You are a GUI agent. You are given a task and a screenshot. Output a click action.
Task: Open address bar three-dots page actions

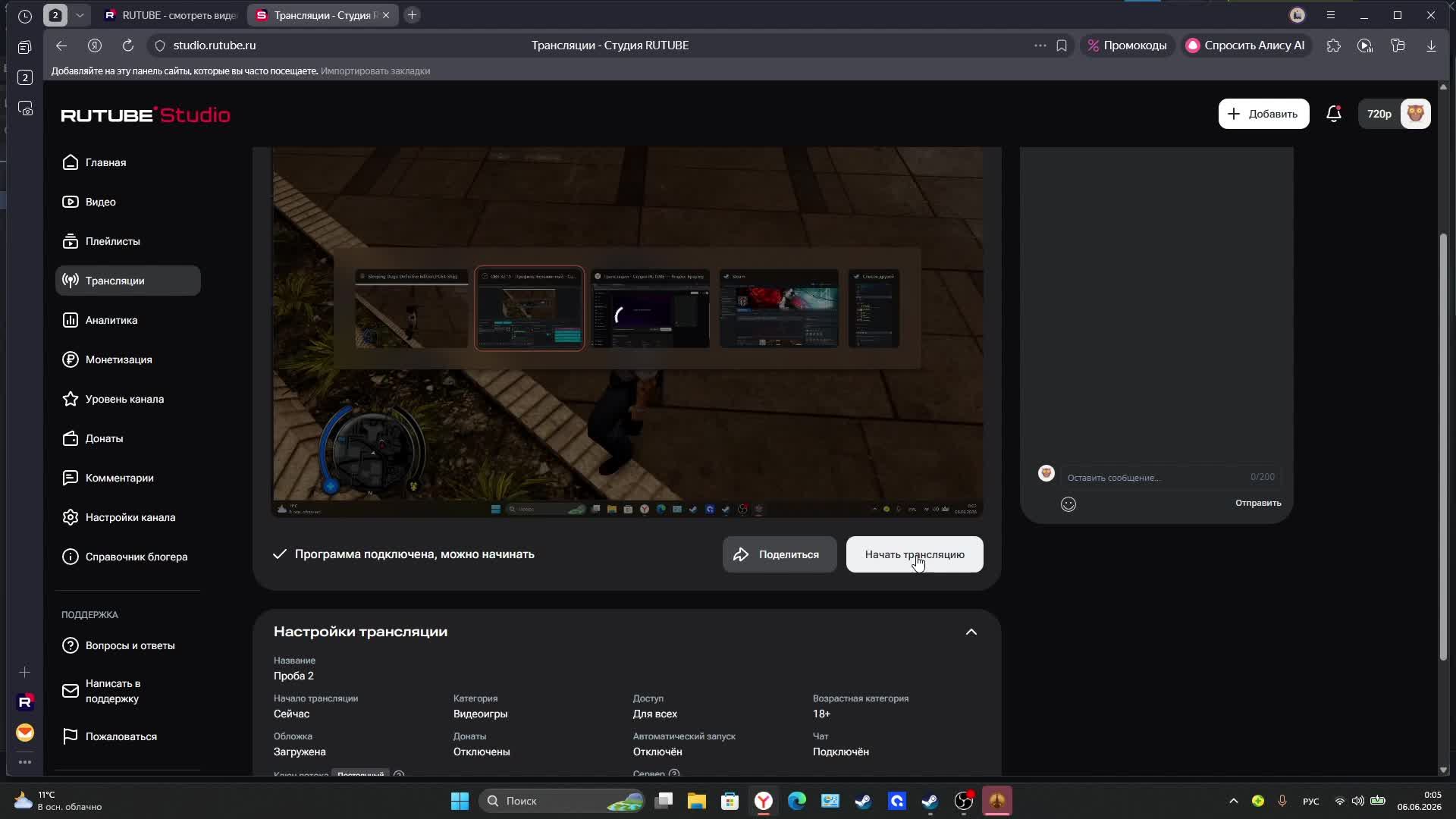pyautogui.click(x=1040, y=45)
